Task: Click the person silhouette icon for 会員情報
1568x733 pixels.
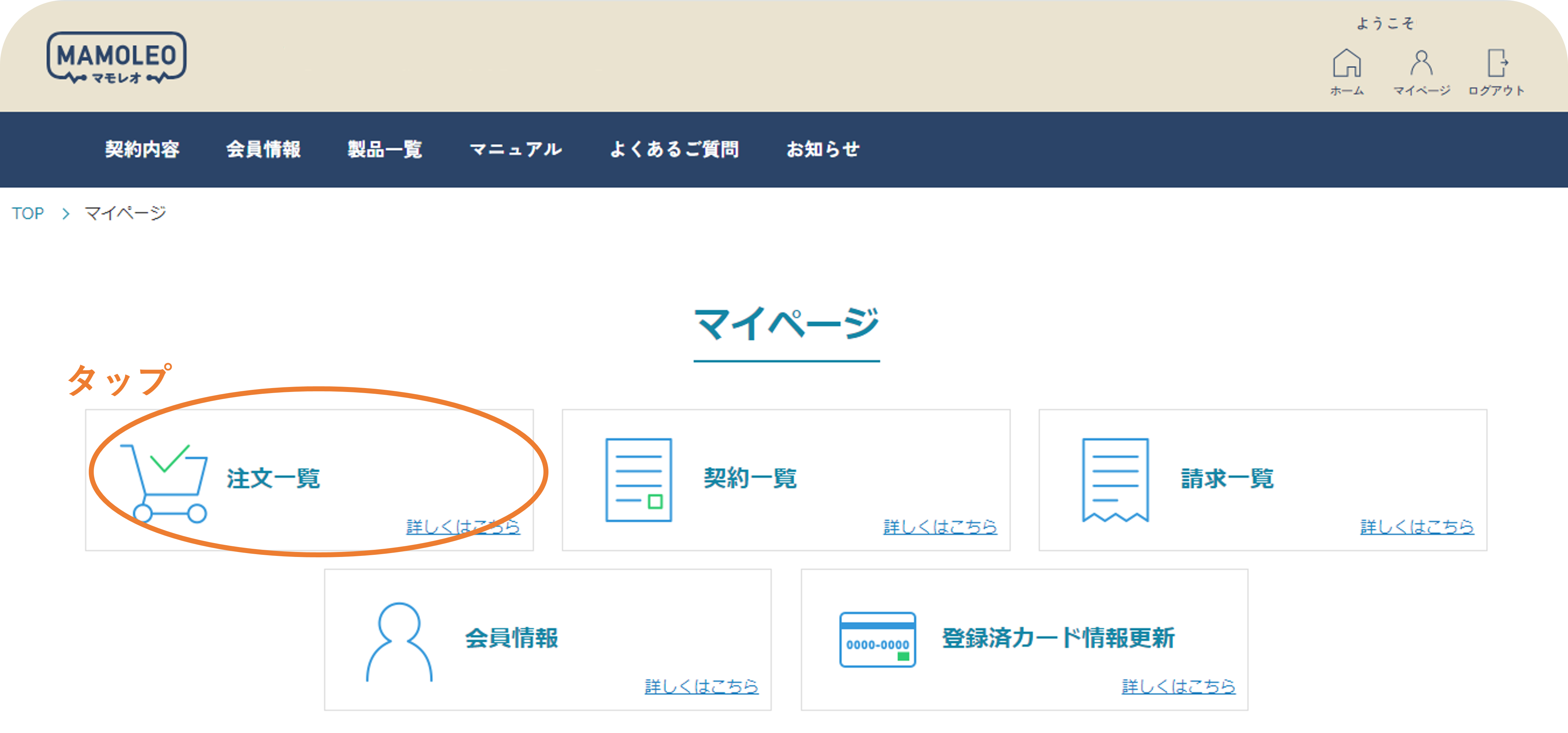Action: click(399, 642)
